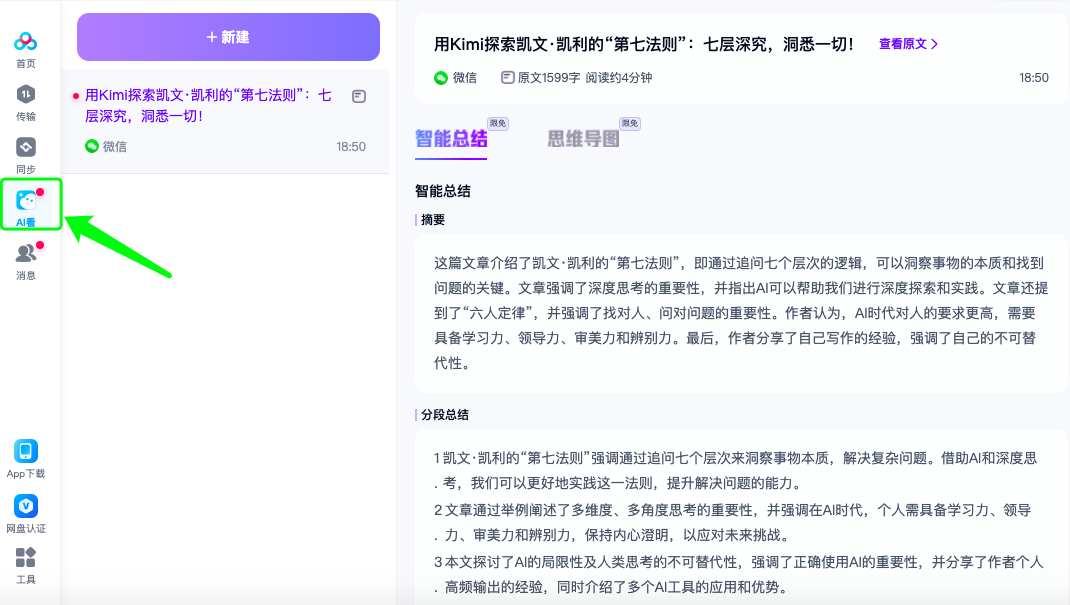This screenshot has height=605, width=1070.
Task: Click the 18:50 time in article header
Action: (x=1033, y=78)
